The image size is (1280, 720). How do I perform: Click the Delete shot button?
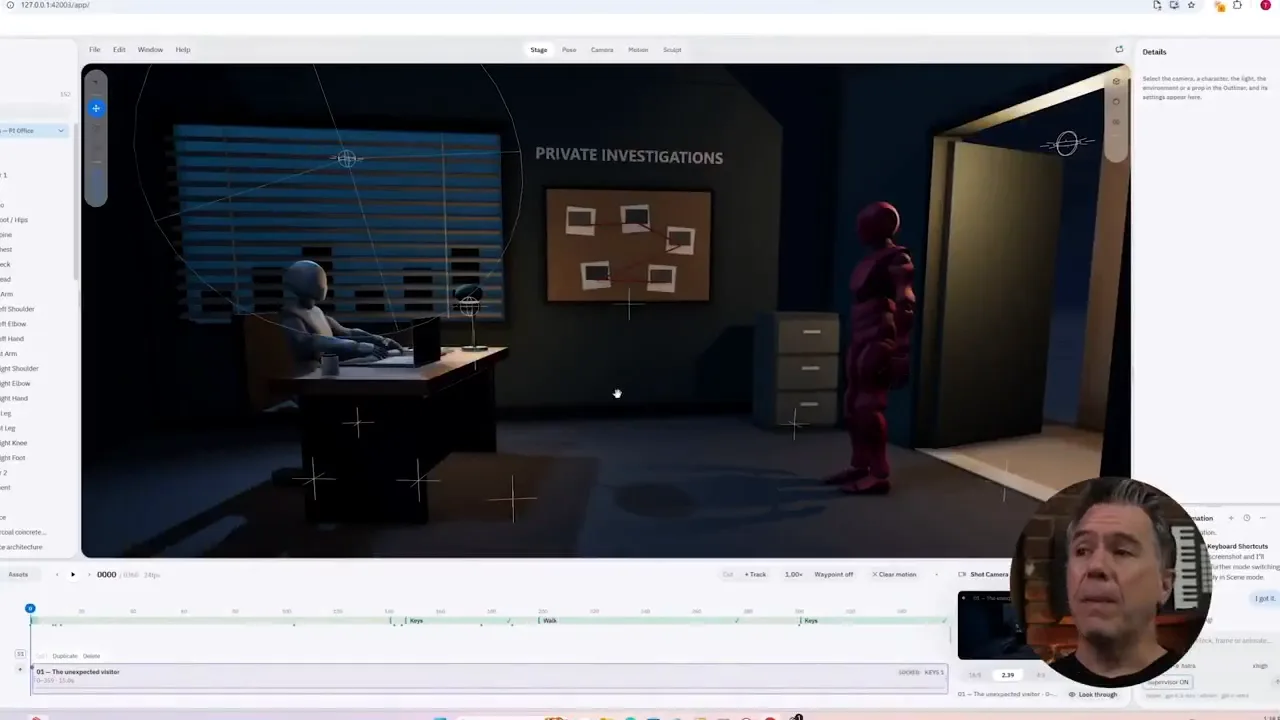tap(91, 656)
